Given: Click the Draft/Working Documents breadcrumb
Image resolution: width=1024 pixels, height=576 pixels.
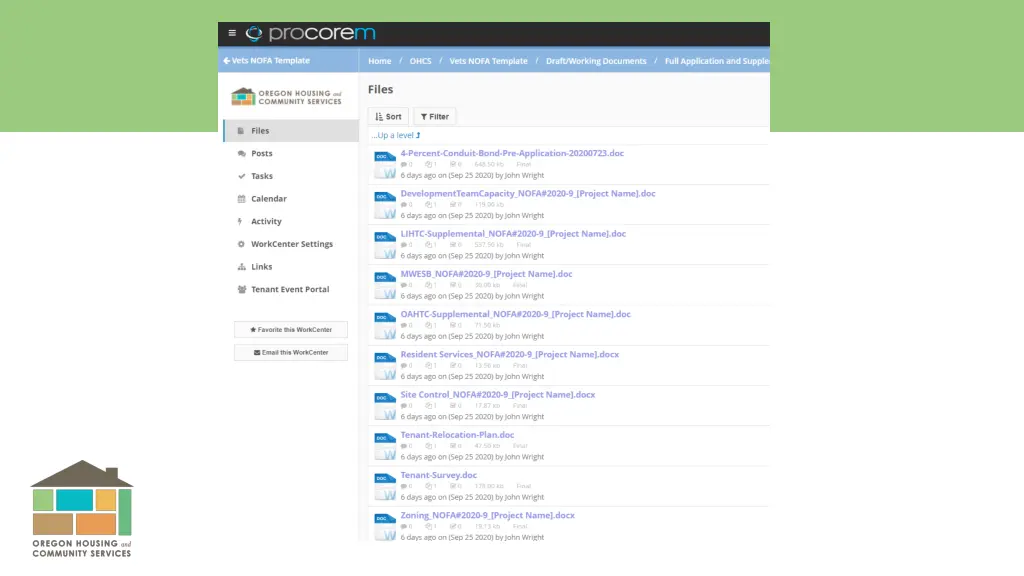Looking at the screenshot, I should click(x=596, y=61).
